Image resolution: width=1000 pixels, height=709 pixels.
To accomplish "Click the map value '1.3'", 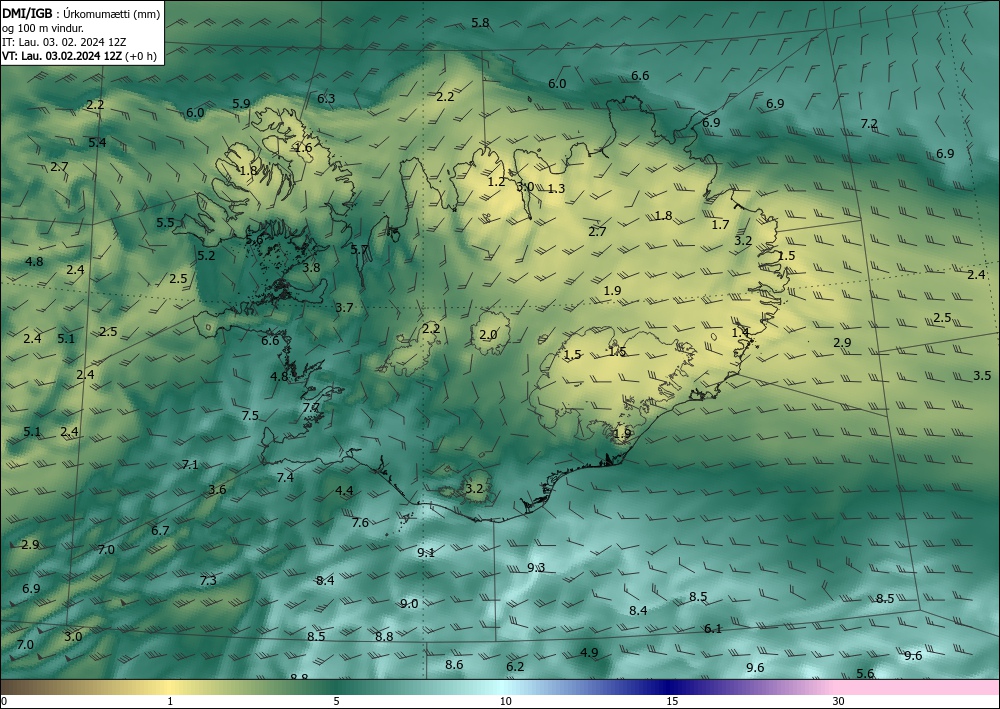I will click(x=557, y=188).
